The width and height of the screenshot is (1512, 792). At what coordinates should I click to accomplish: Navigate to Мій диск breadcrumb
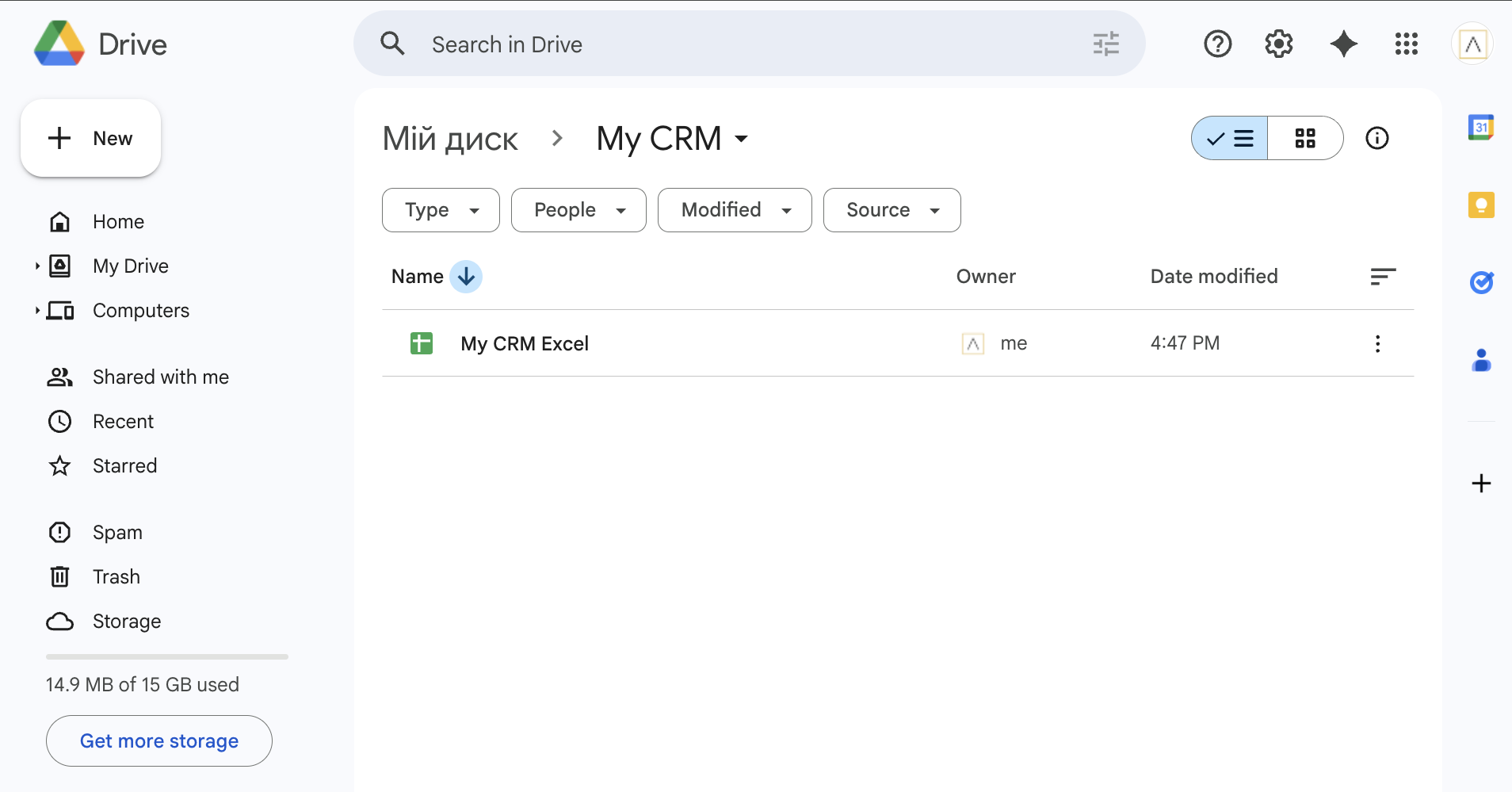(450, 139)
